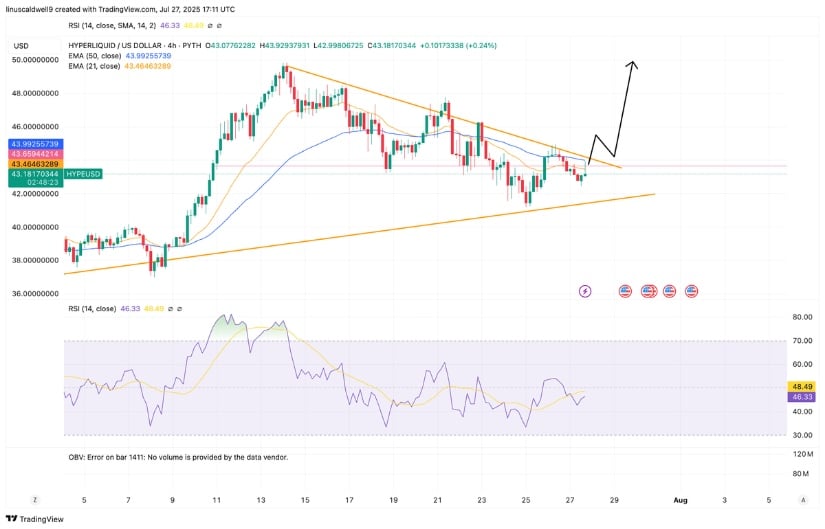This screenshot has height=529, width=825.
Task: Click the OBV error message text
Action: click(x=178, y=457)
